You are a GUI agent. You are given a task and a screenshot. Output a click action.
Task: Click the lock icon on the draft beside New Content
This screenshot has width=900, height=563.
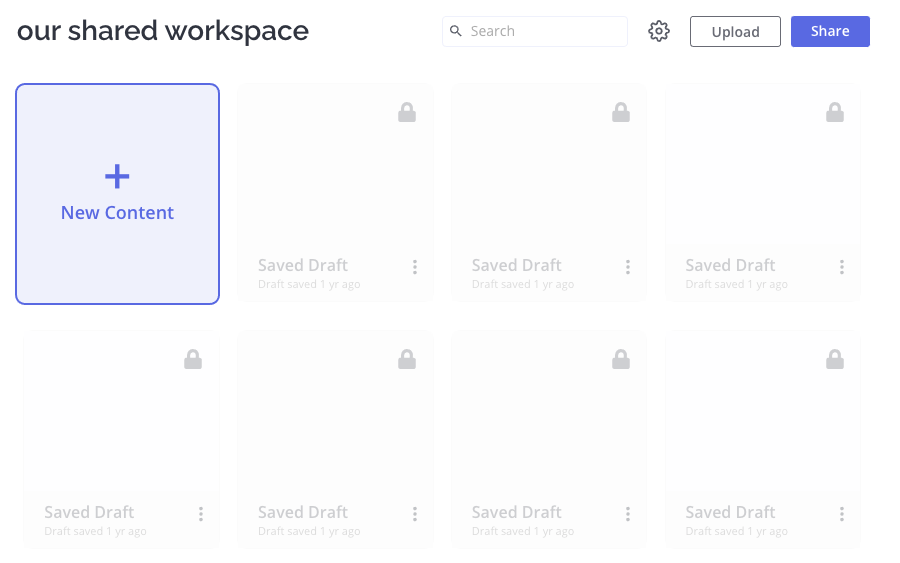[x=407, y=112]
